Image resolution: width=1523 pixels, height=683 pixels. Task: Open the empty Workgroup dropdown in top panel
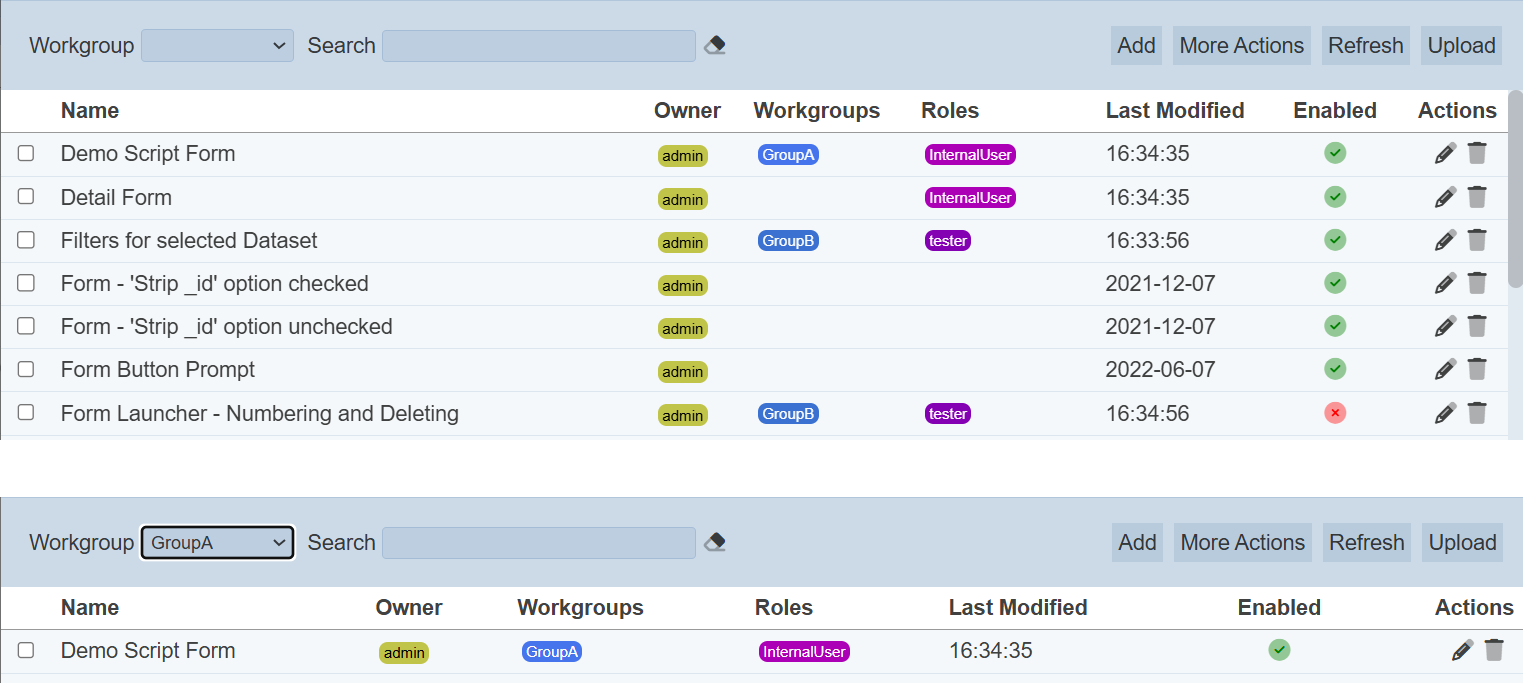pos(217,46)
